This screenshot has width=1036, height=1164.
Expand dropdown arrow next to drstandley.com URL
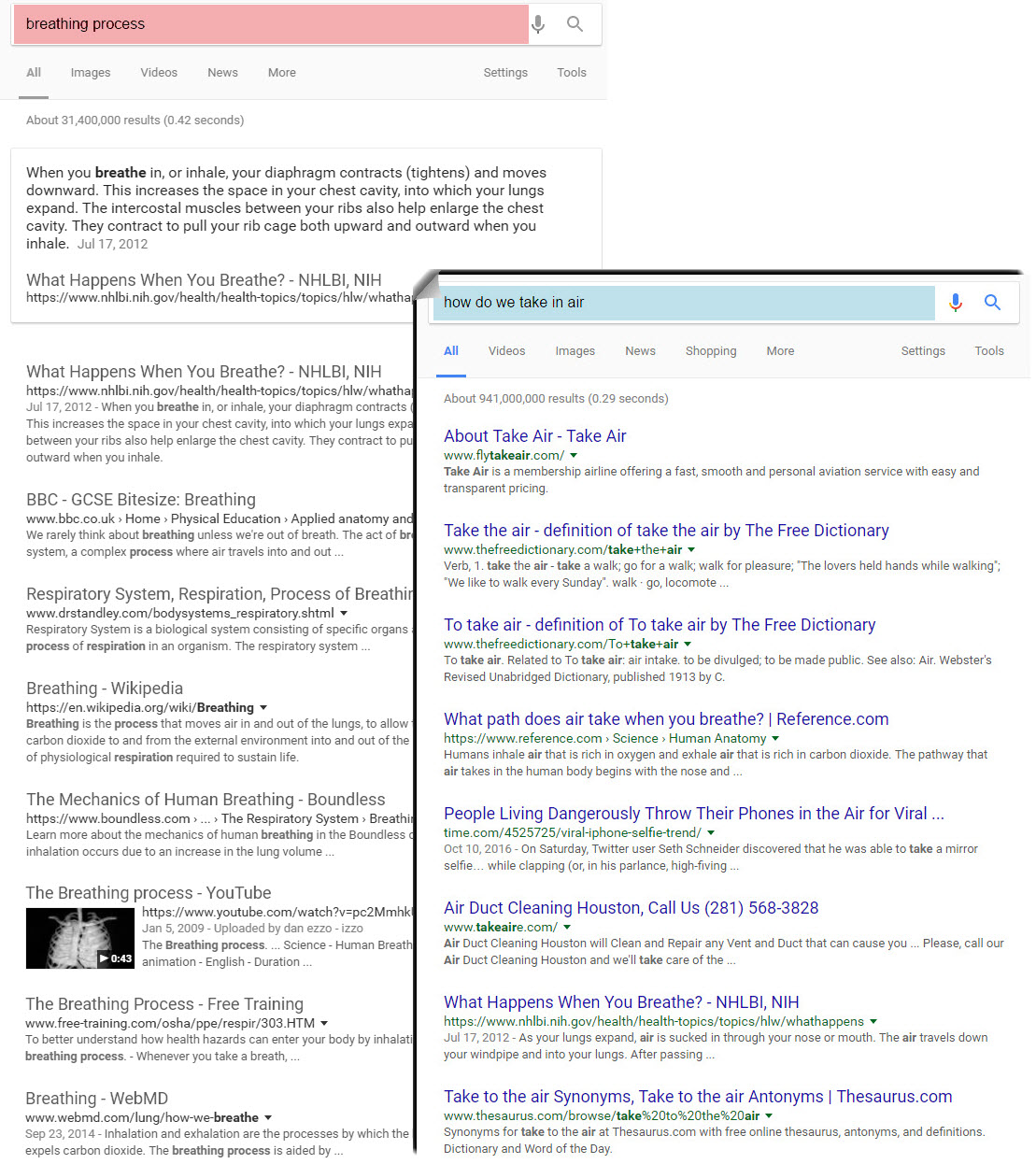pyautogui.click(x=344, y=614)
